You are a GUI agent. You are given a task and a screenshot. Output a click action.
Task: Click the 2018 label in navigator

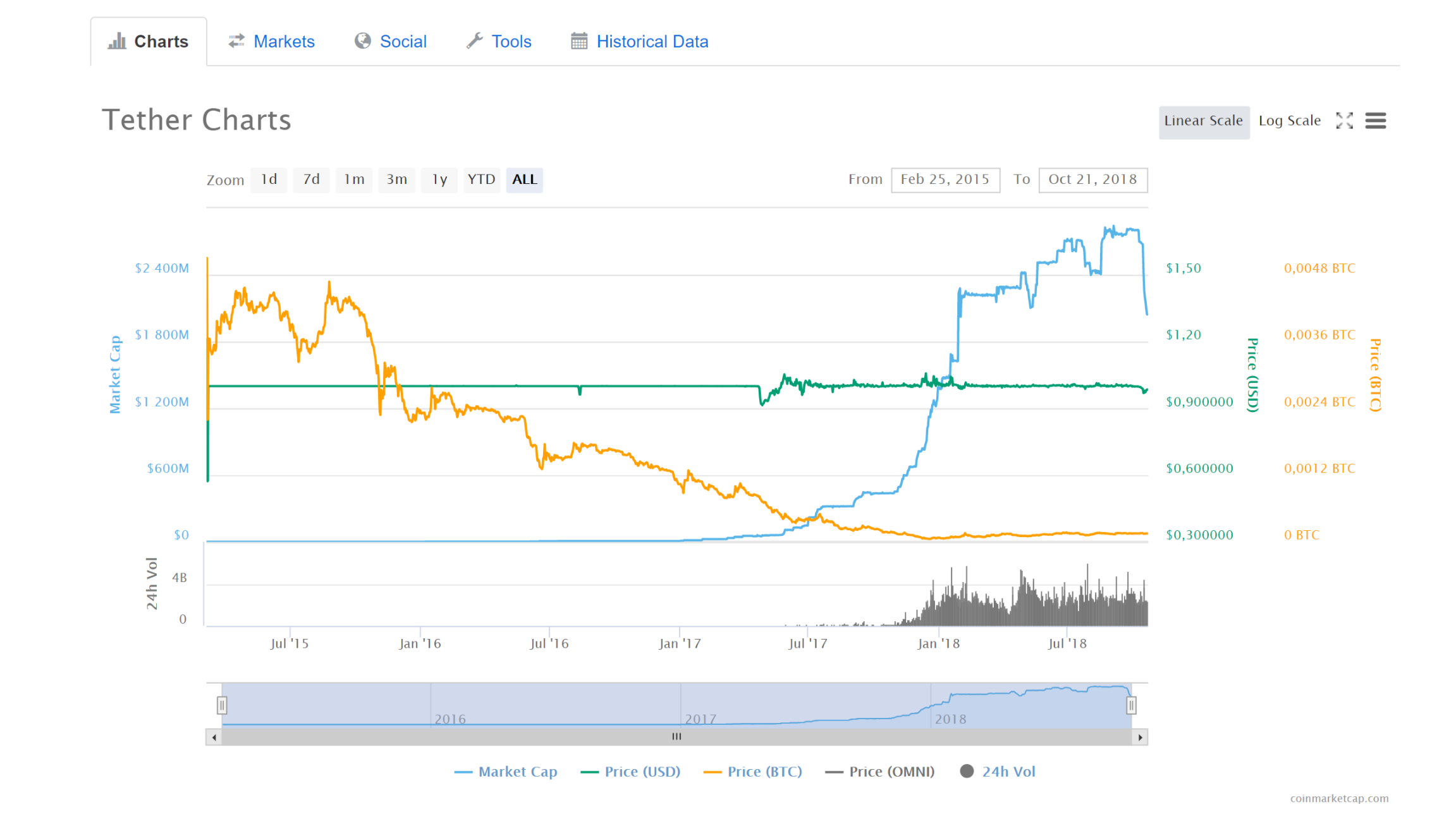coord(950,719)
